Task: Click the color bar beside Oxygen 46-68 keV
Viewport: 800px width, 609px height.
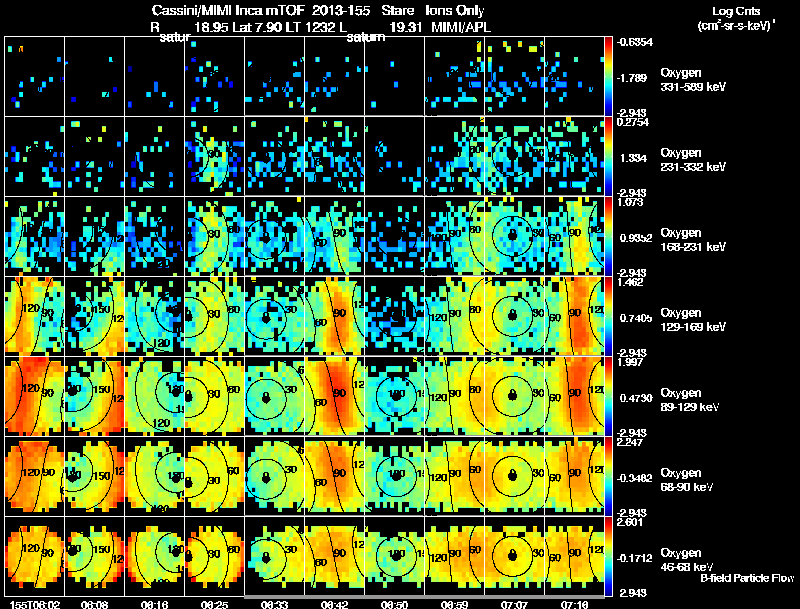Action: point(608,556)
